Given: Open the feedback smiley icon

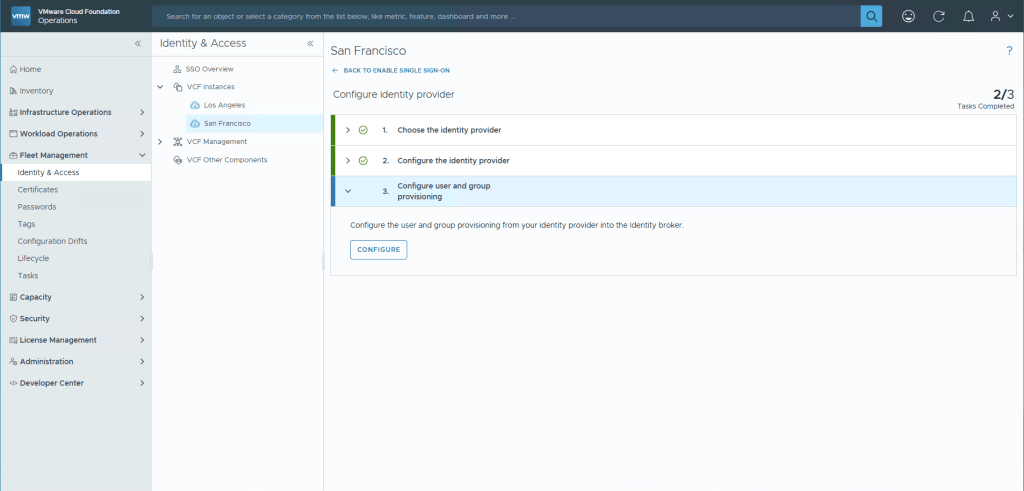Looking at the screenshot, I should tap(908, 16).
